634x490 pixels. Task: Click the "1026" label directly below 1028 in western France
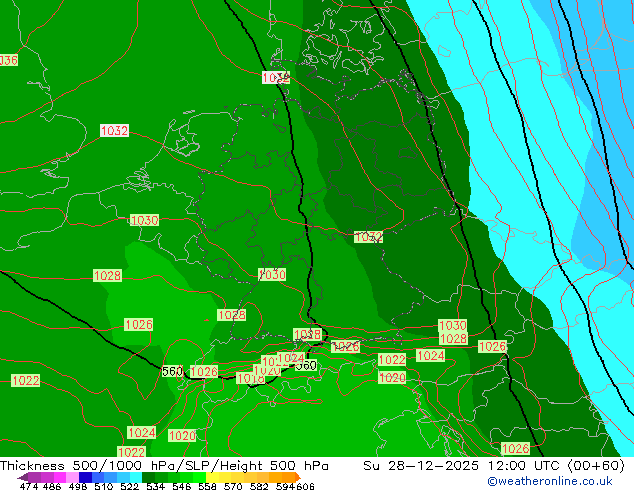click(x=139, y=325)
